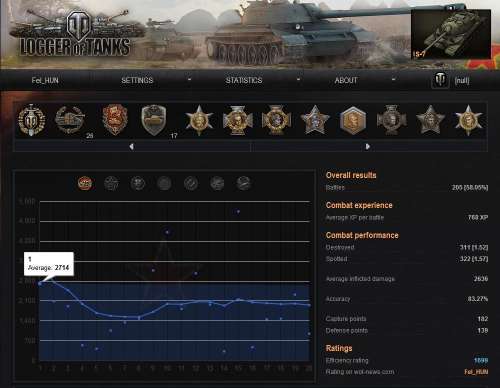
Task: Click the clan shield icon beside (null)
Action: (x=440, y=80)
